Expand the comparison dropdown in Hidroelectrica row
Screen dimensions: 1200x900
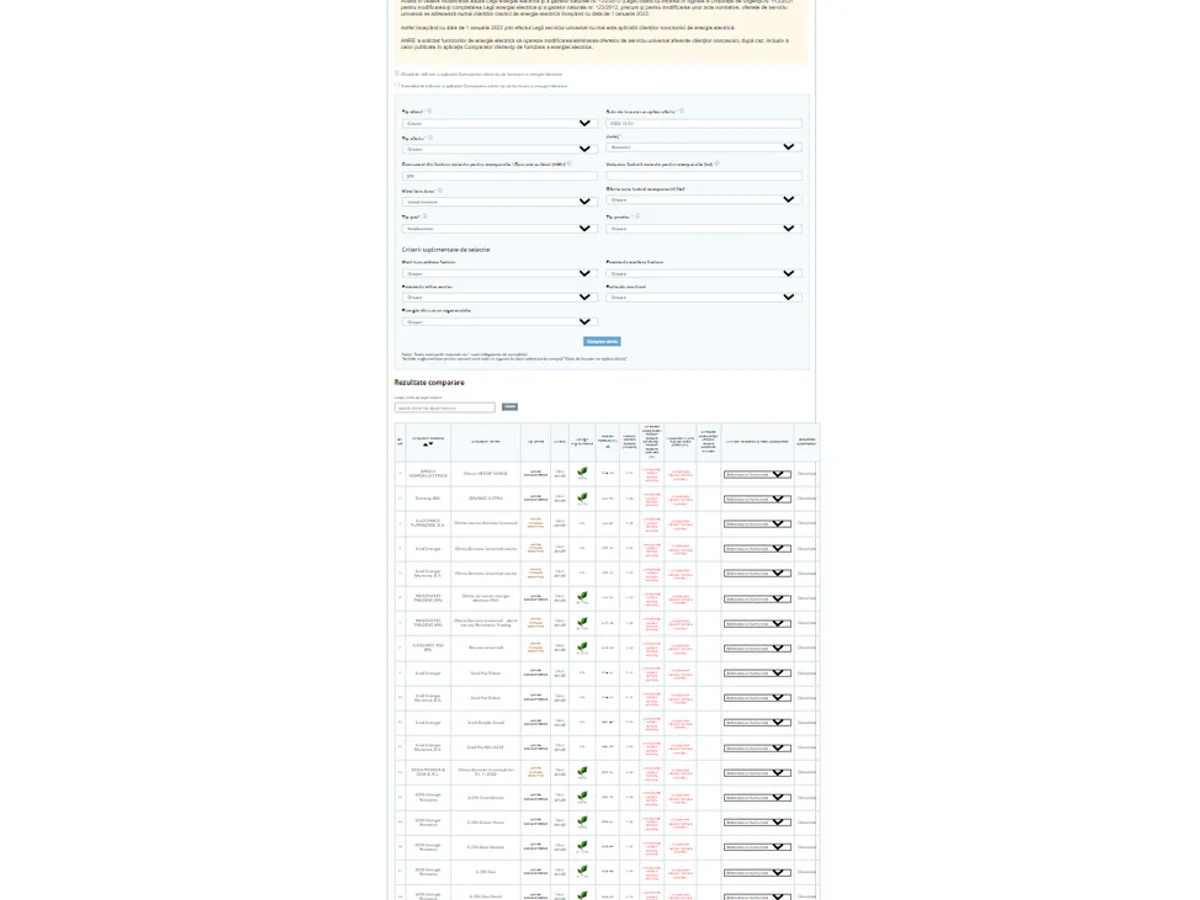pyautogui.click(x=757, y=474)
